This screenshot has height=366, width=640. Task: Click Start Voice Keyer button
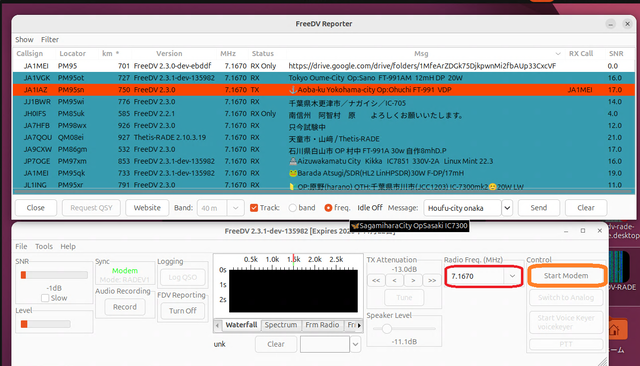(x=566, y=322)
